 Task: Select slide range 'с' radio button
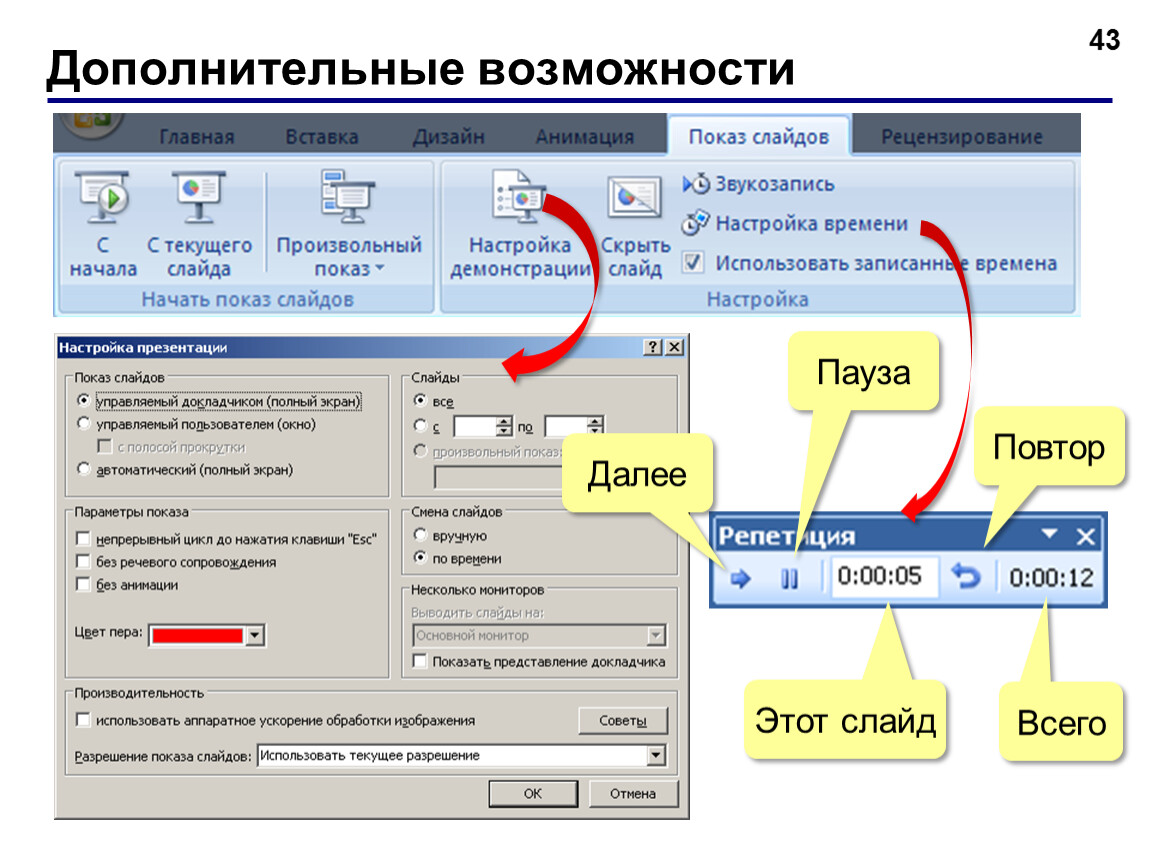(420, 425)
